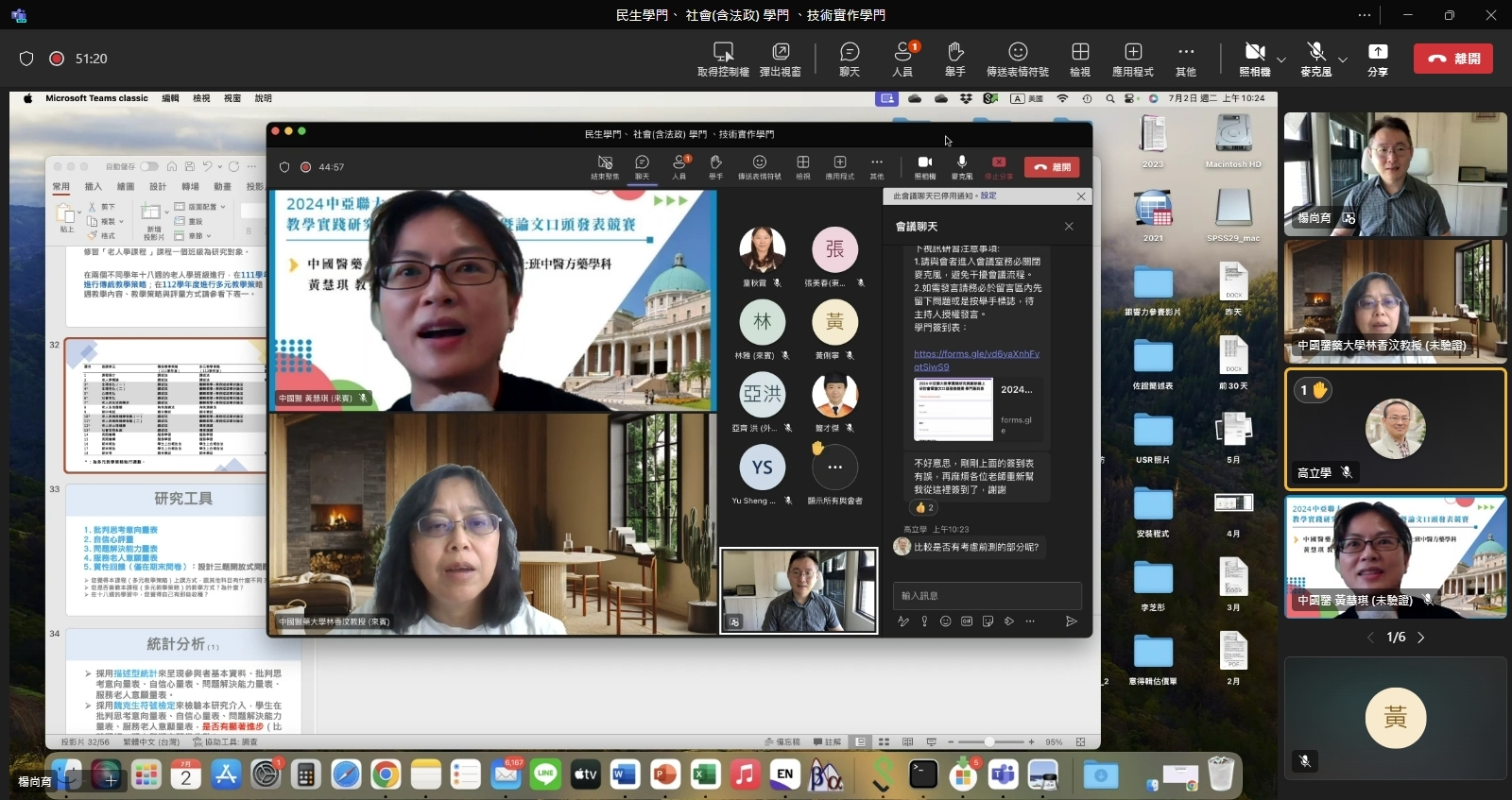This screenshot has height=800, width=1512.
Task: Switch to 設計 ribbon tab
Action: tap(158, 187)
